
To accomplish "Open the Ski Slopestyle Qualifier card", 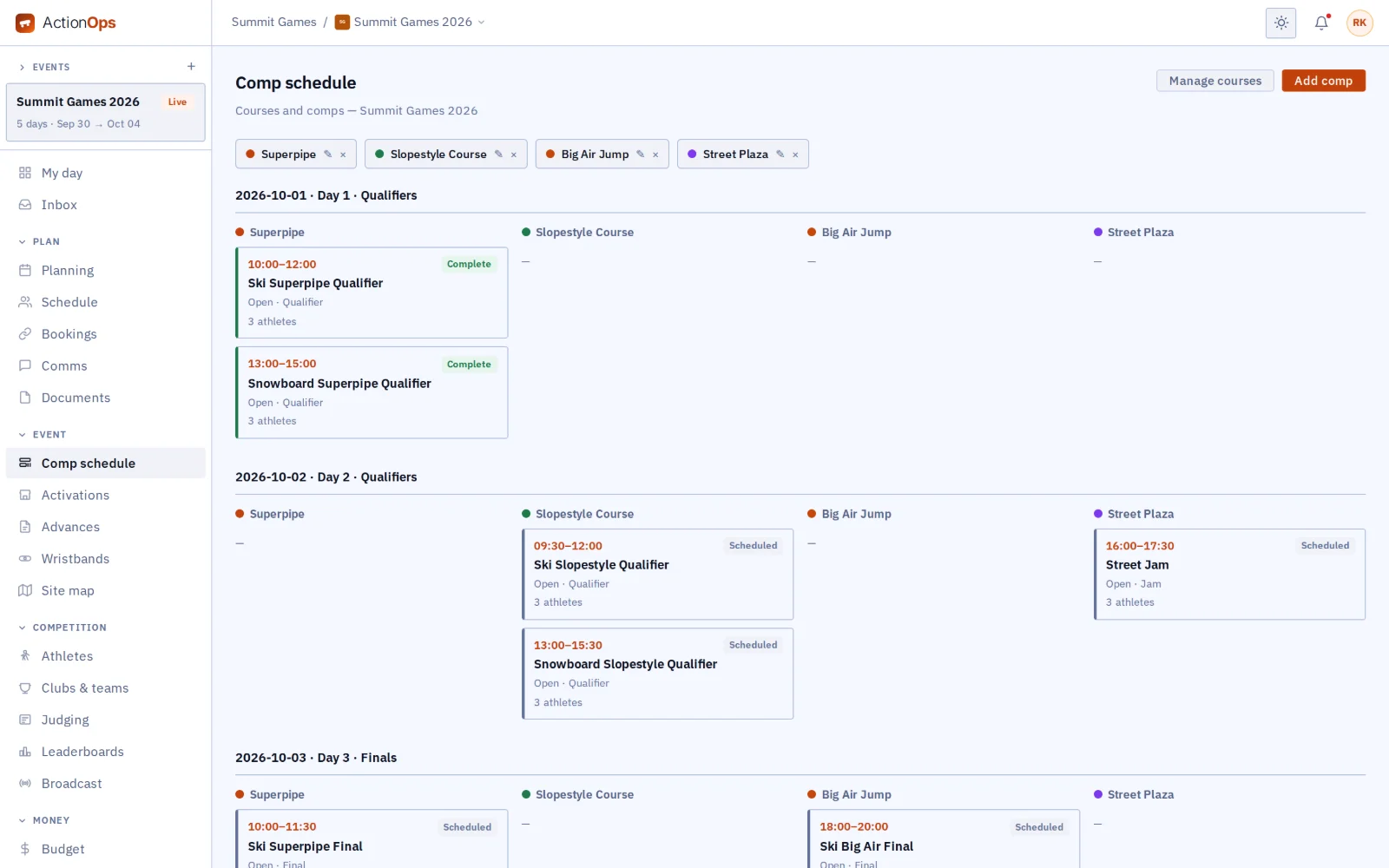I will [658, 574].
